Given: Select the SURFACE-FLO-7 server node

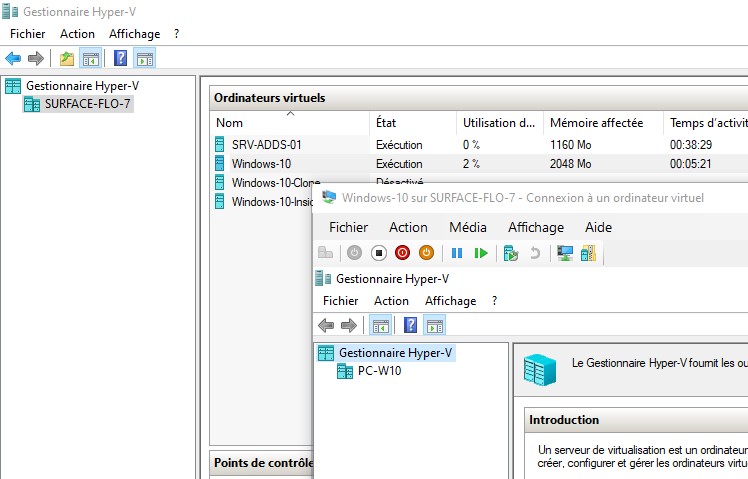Looking at the screenshot, I should [87, 104].
